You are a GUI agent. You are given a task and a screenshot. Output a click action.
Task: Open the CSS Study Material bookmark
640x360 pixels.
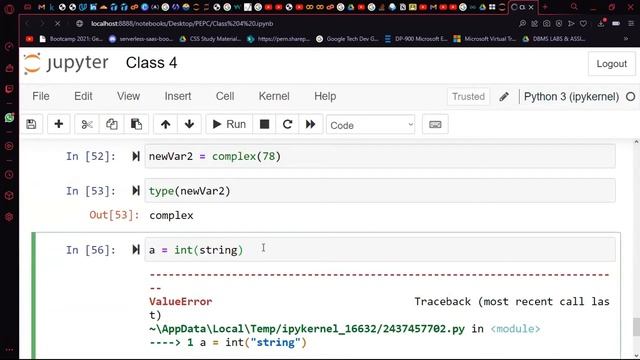[x=211, y=39]
